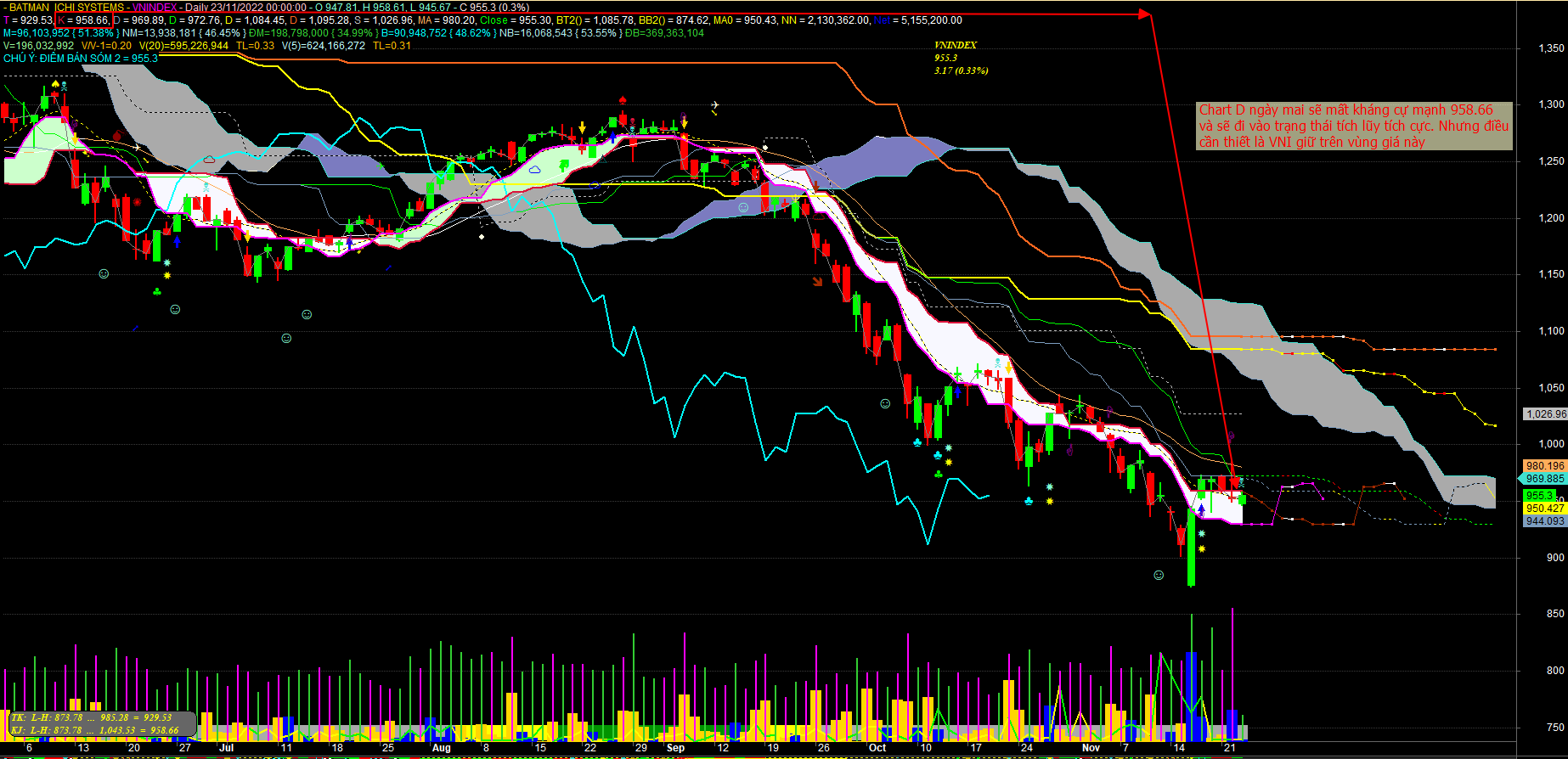The image size is (1568, 759).
Task: Click the 1,026.96 price tag on the axis
Action: [1545, 414]
